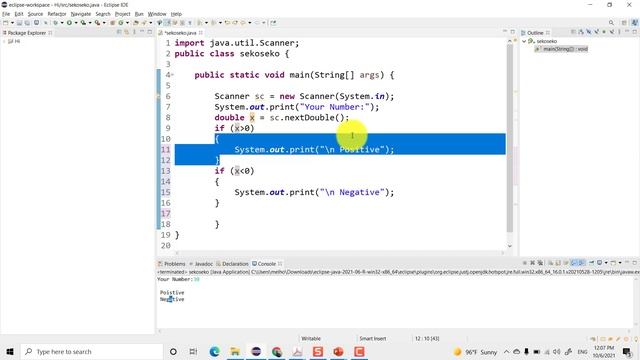
Task: Open the Package Explorer view menu
Action: pos(134,32)
